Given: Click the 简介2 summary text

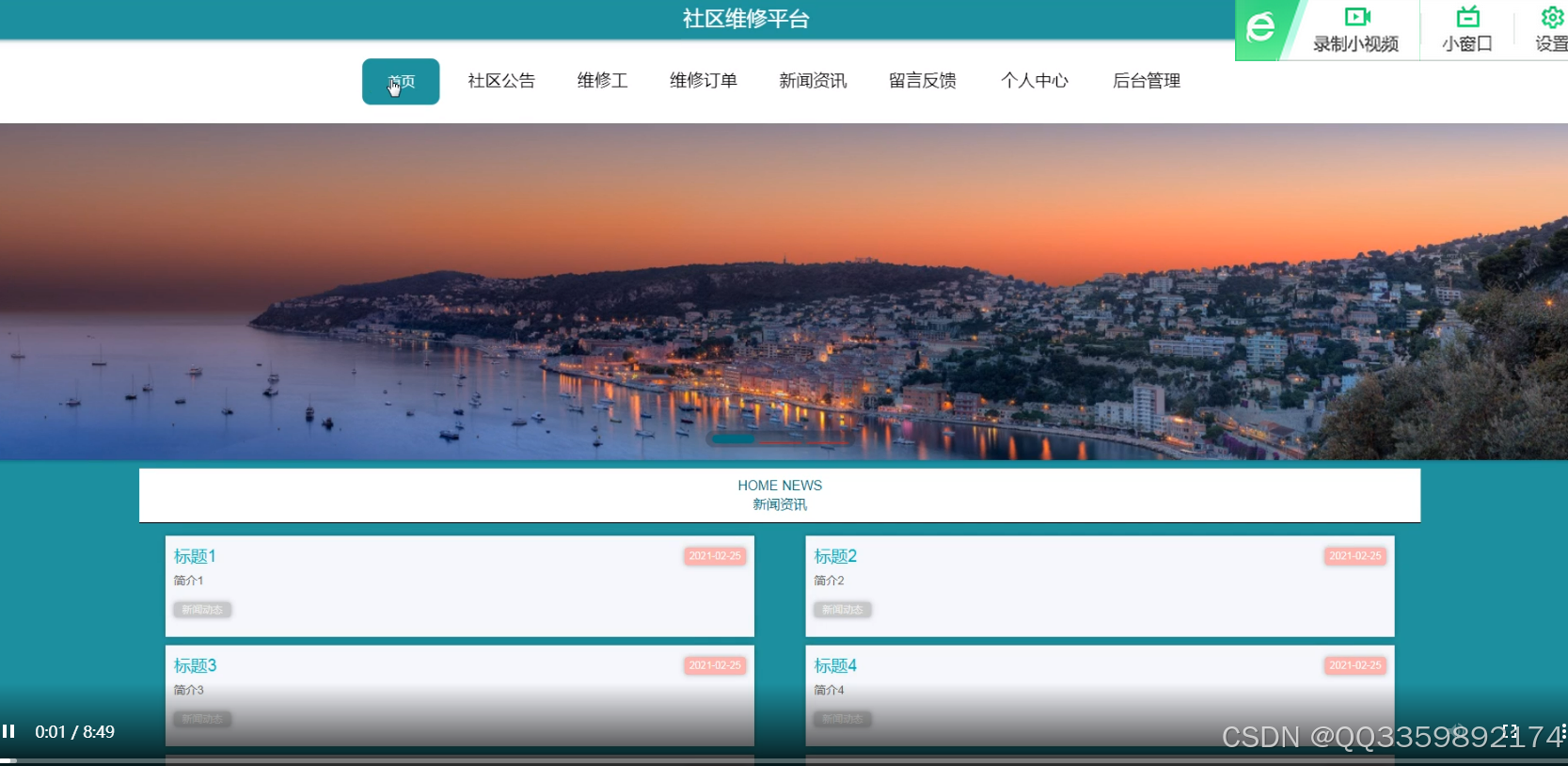Looking at the screenshot, I should [x=829, y=581].
